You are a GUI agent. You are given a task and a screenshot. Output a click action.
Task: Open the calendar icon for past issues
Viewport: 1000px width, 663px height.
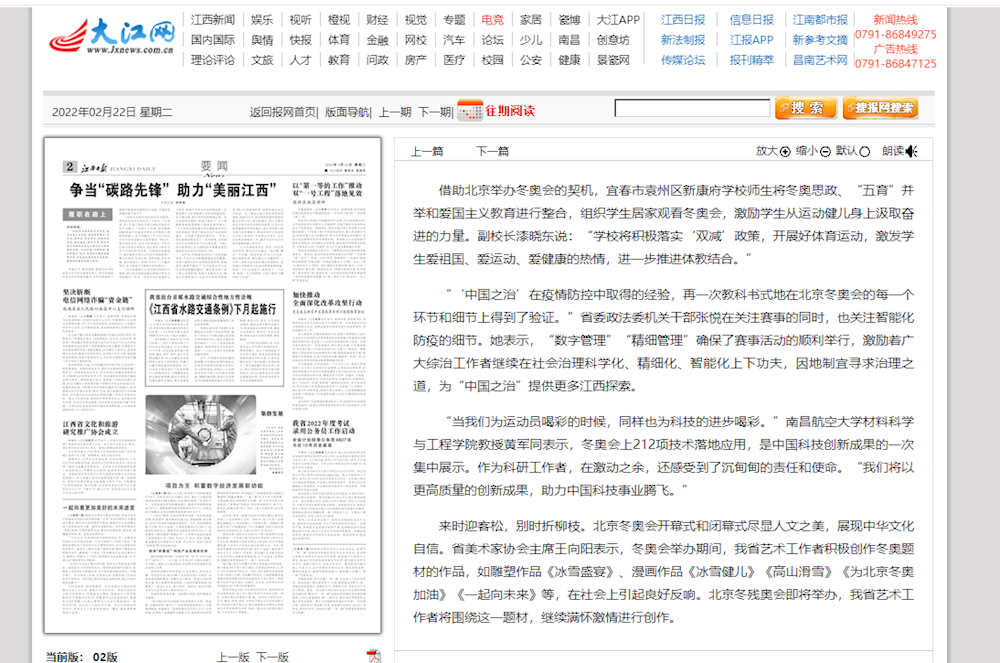[x=469, y=111]
